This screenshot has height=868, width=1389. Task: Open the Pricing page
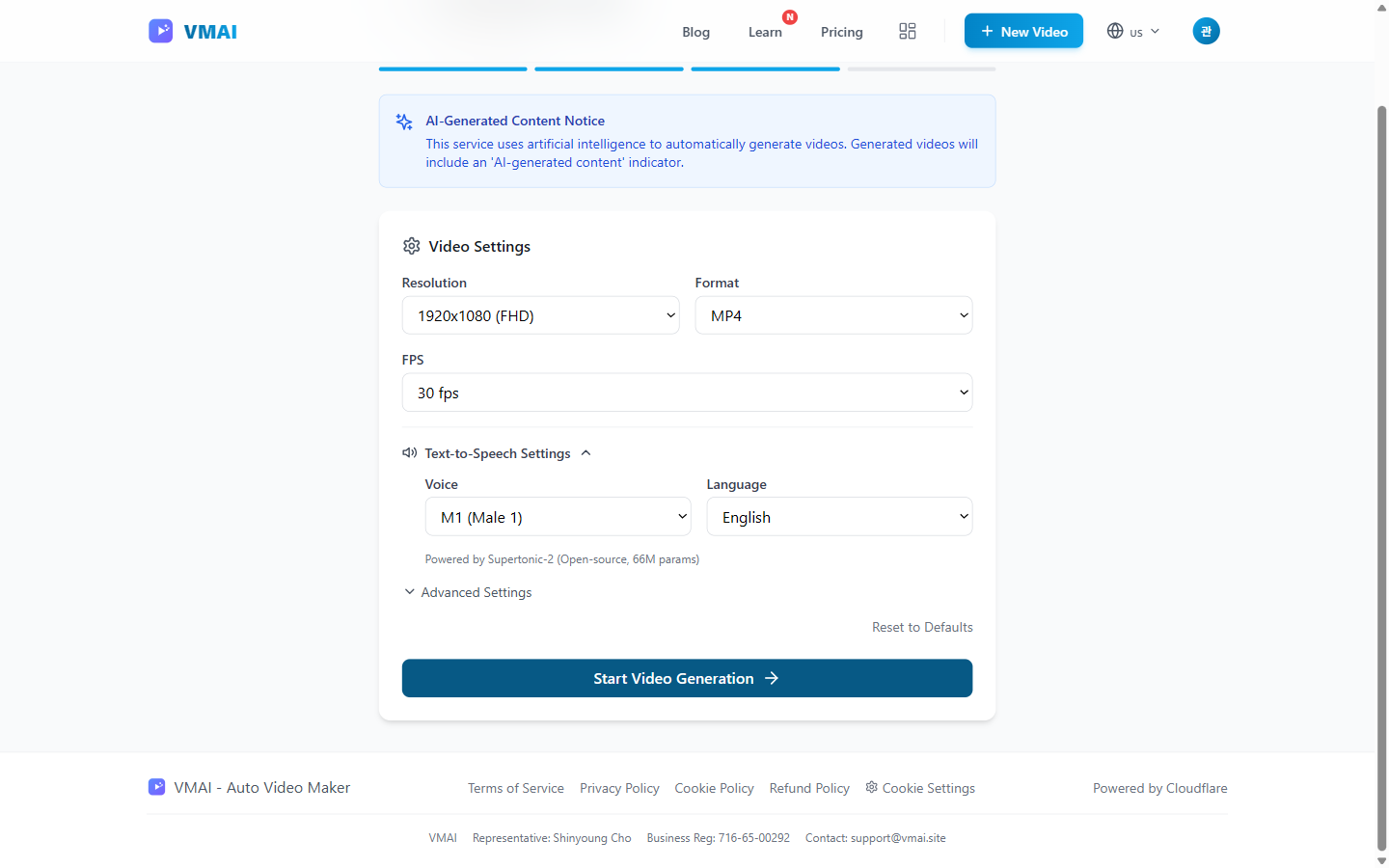(x=841, y=32)
